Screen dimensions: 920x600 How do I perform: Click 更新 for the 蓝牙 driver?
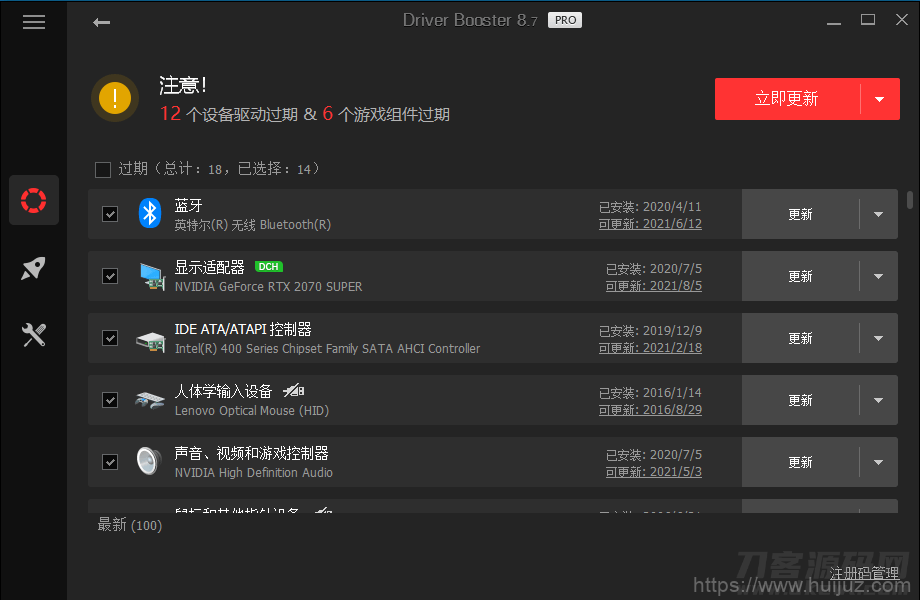[800, 214]
